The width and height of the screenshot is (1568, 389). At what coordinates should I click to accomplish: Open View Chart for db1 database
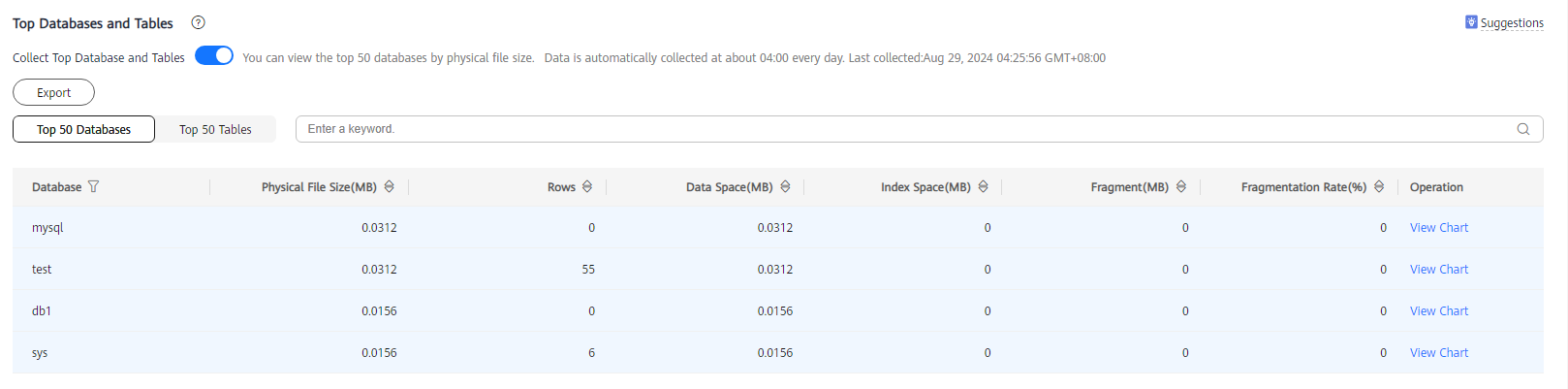point(1439,311)
